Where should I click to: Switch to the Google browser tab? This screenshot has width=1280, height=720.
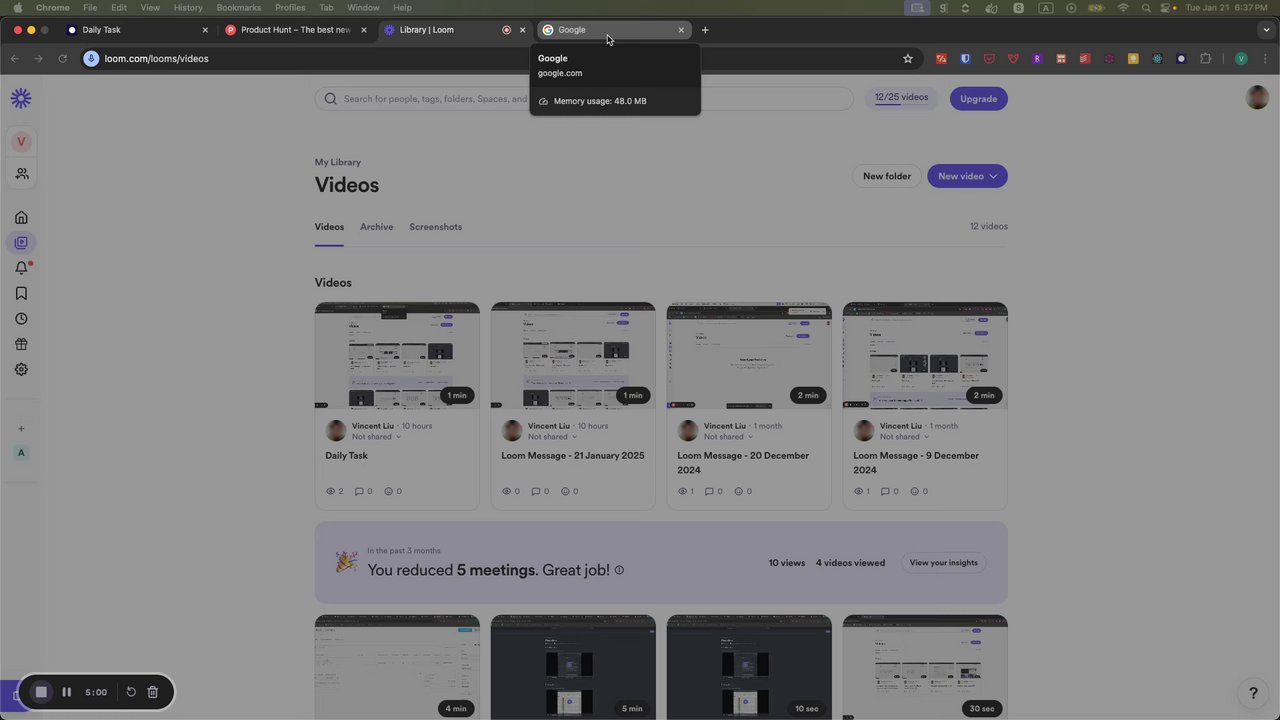point(615,30)
